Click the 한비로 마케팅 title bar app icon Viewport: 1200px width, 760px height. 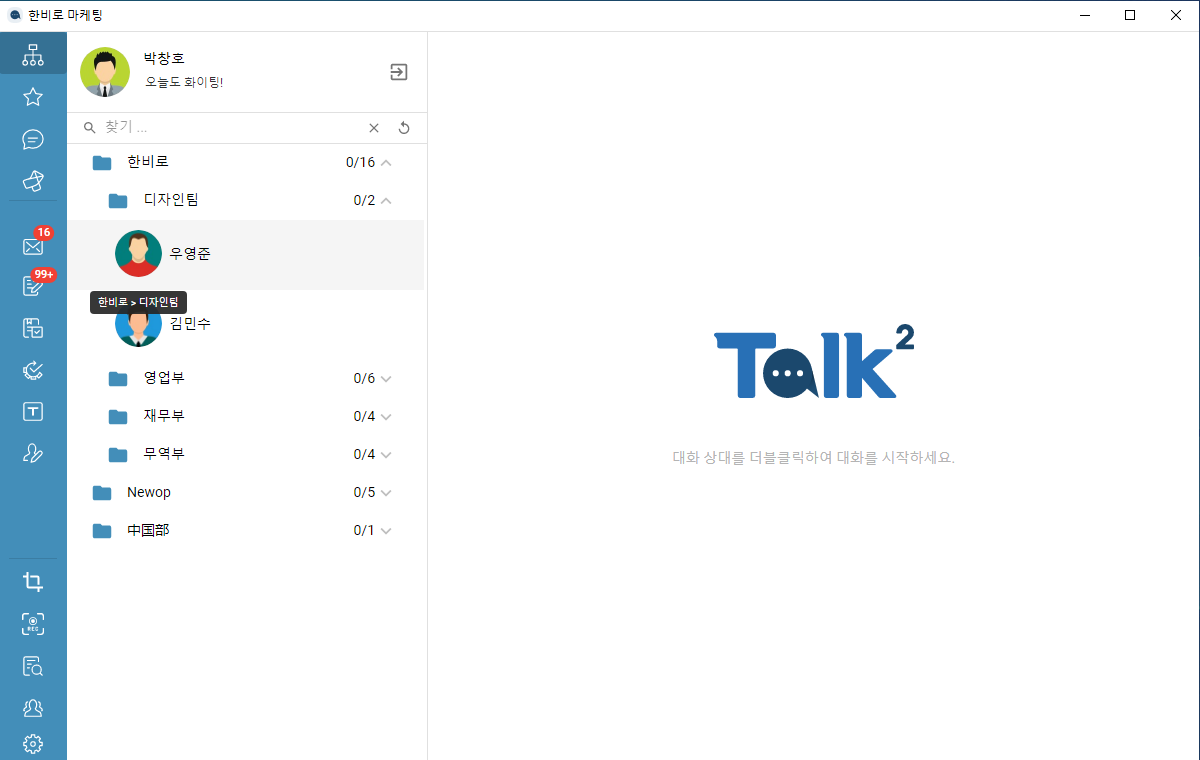(15, 15)
